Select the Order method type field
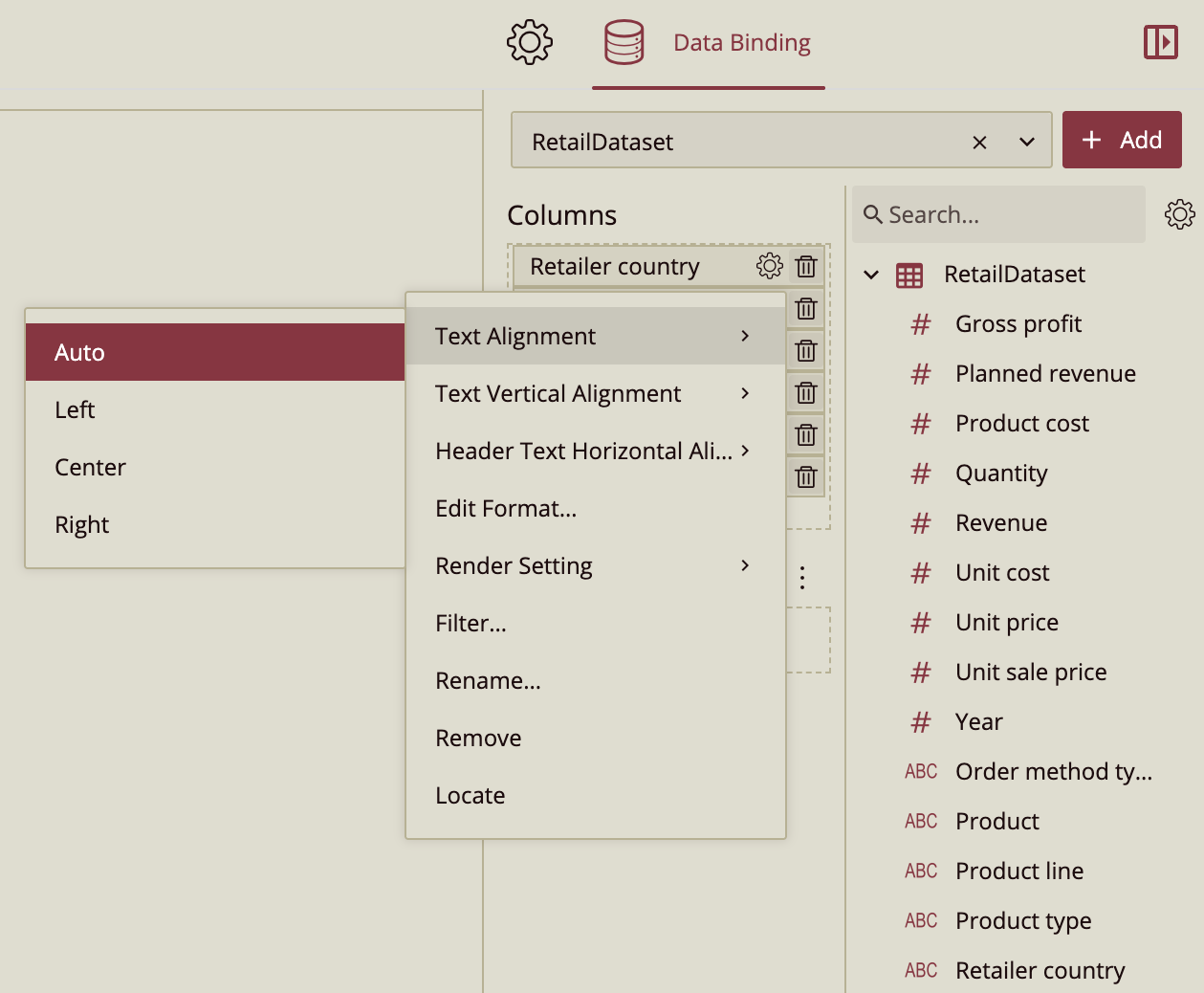The image size is (1204, 993). (x=1054, y=772)
